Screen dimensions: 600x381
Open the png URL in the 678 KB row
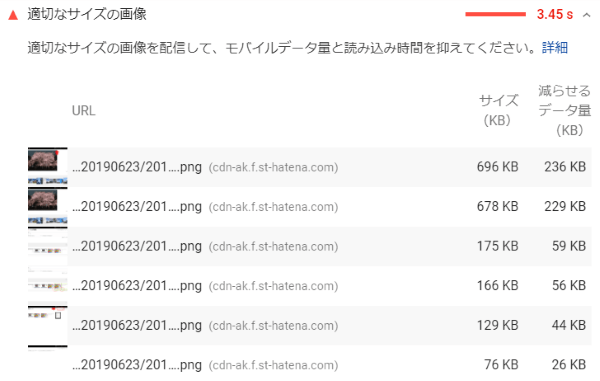coord(137,207)
